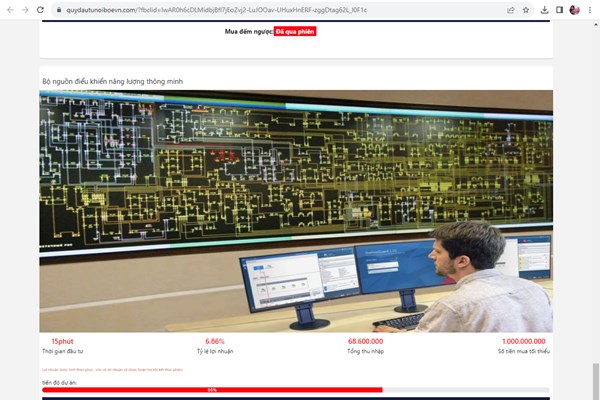Click the share page icon in the address bar
Screen dimensions: 600x400
[x=511, y=10]
